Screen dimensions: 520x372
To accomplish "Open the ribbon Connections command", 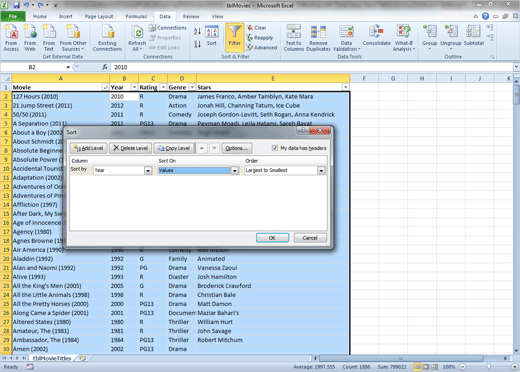I will tap(168, 28).
